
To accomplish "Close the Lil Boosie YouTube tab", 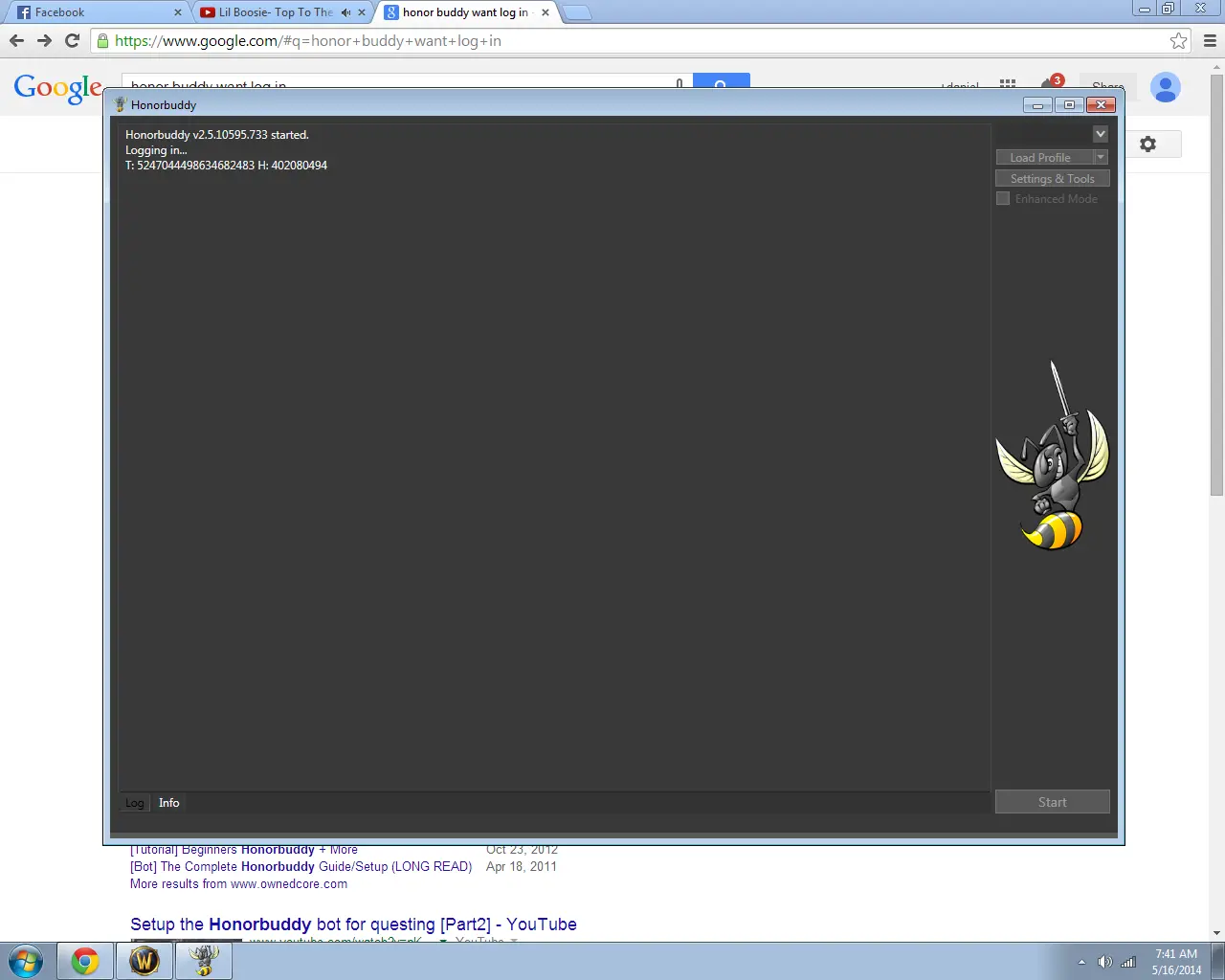I will click(362, 12).
